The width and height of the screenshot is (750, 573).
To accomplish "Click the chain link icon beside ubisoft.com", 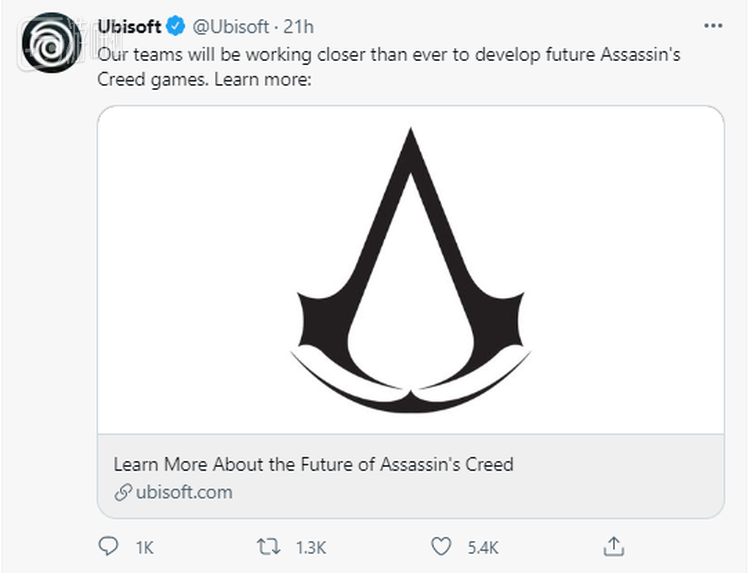I will [x=123, y=492].
